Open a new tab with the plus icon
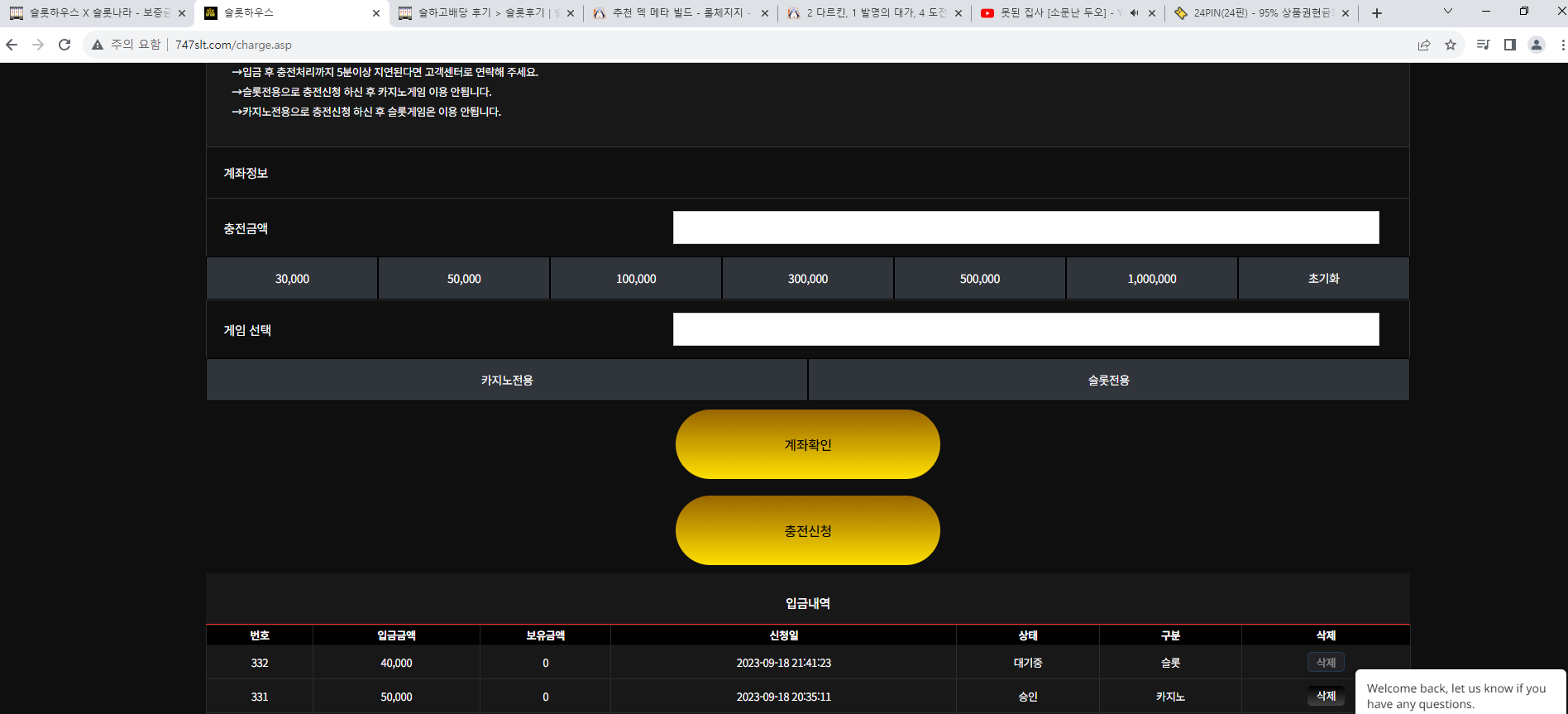 pos(1377,13)
